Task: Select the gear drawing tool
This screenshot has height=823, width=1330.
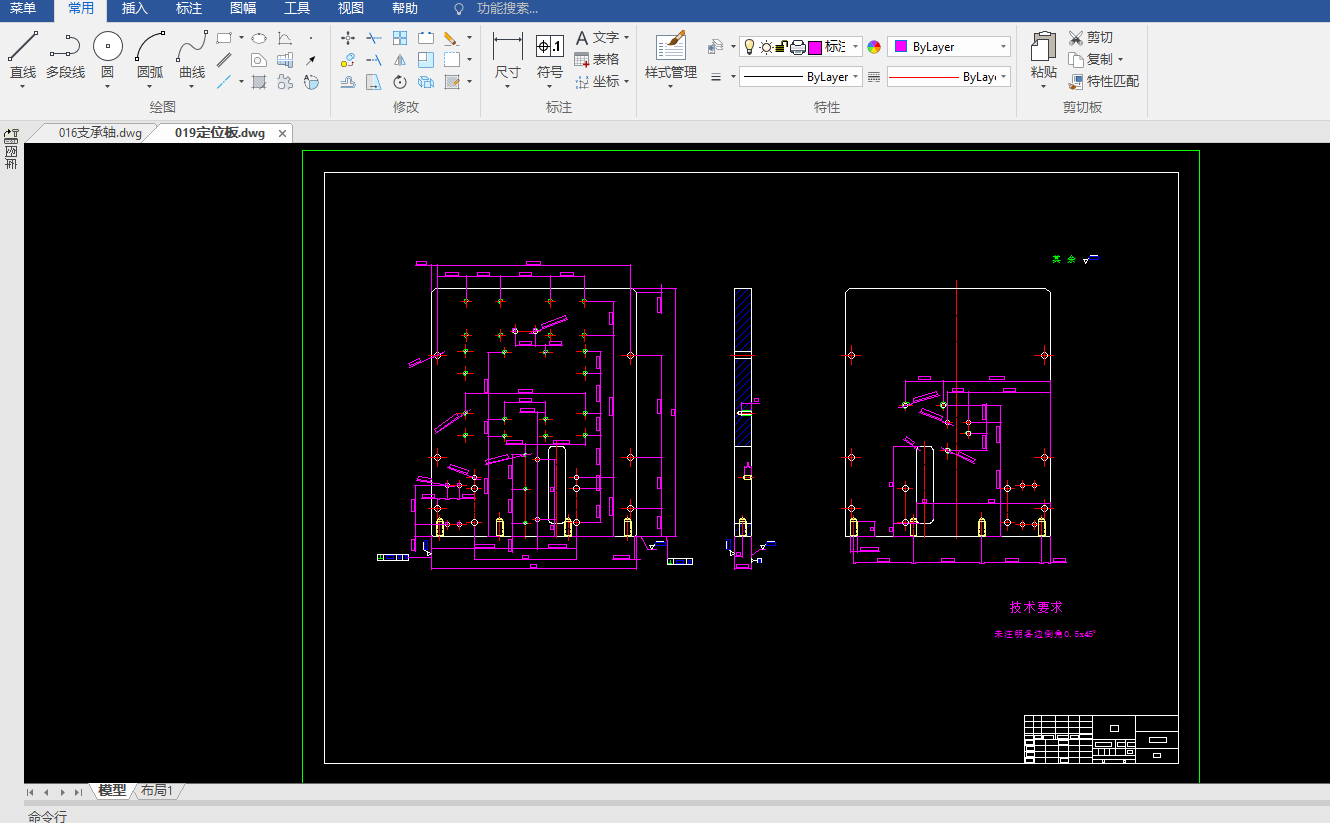Action: (x=285, y=82)
